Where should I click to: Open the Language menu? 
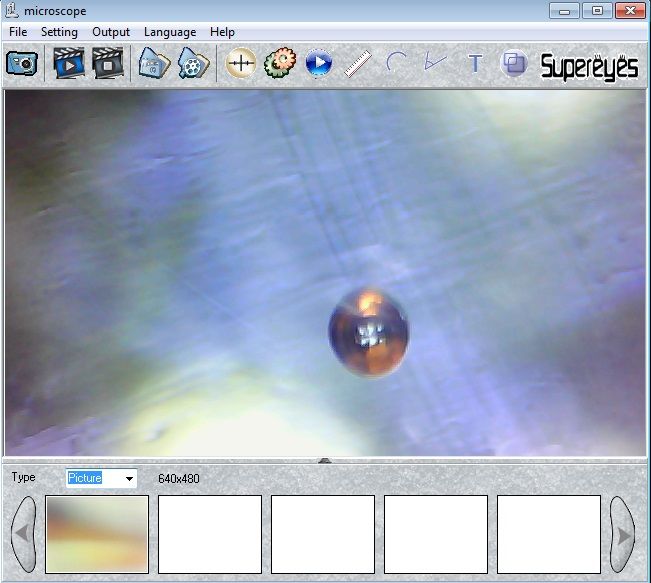[170, 32]
